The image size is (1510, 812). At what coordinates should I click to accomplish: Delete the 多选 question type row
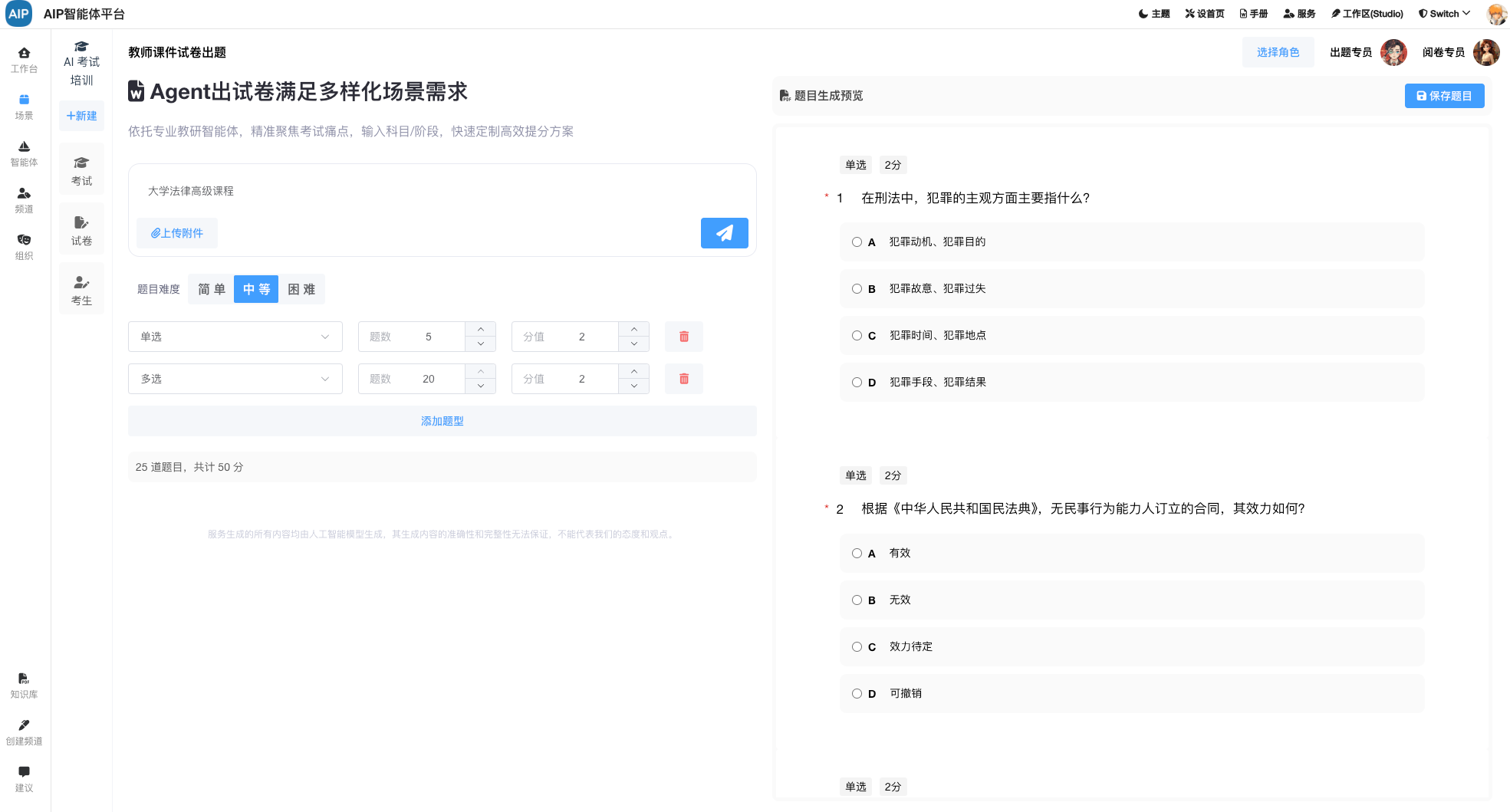pyautogui.click(x=683, y=379)
